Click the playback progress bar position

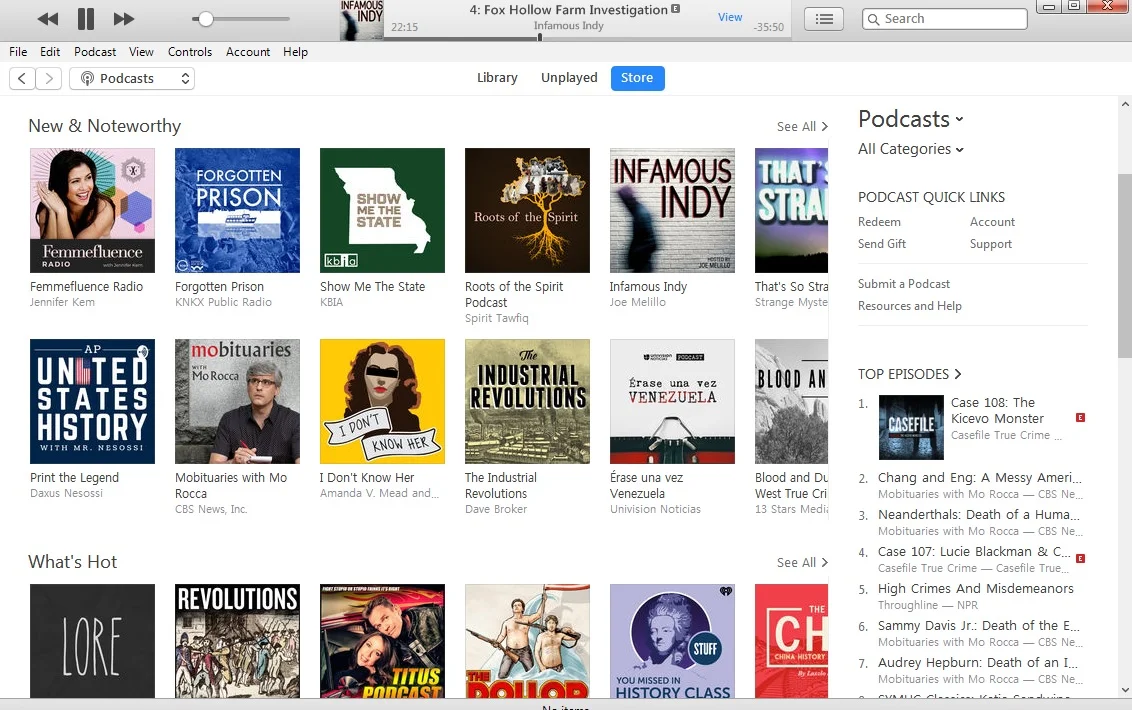pos(539,38)
